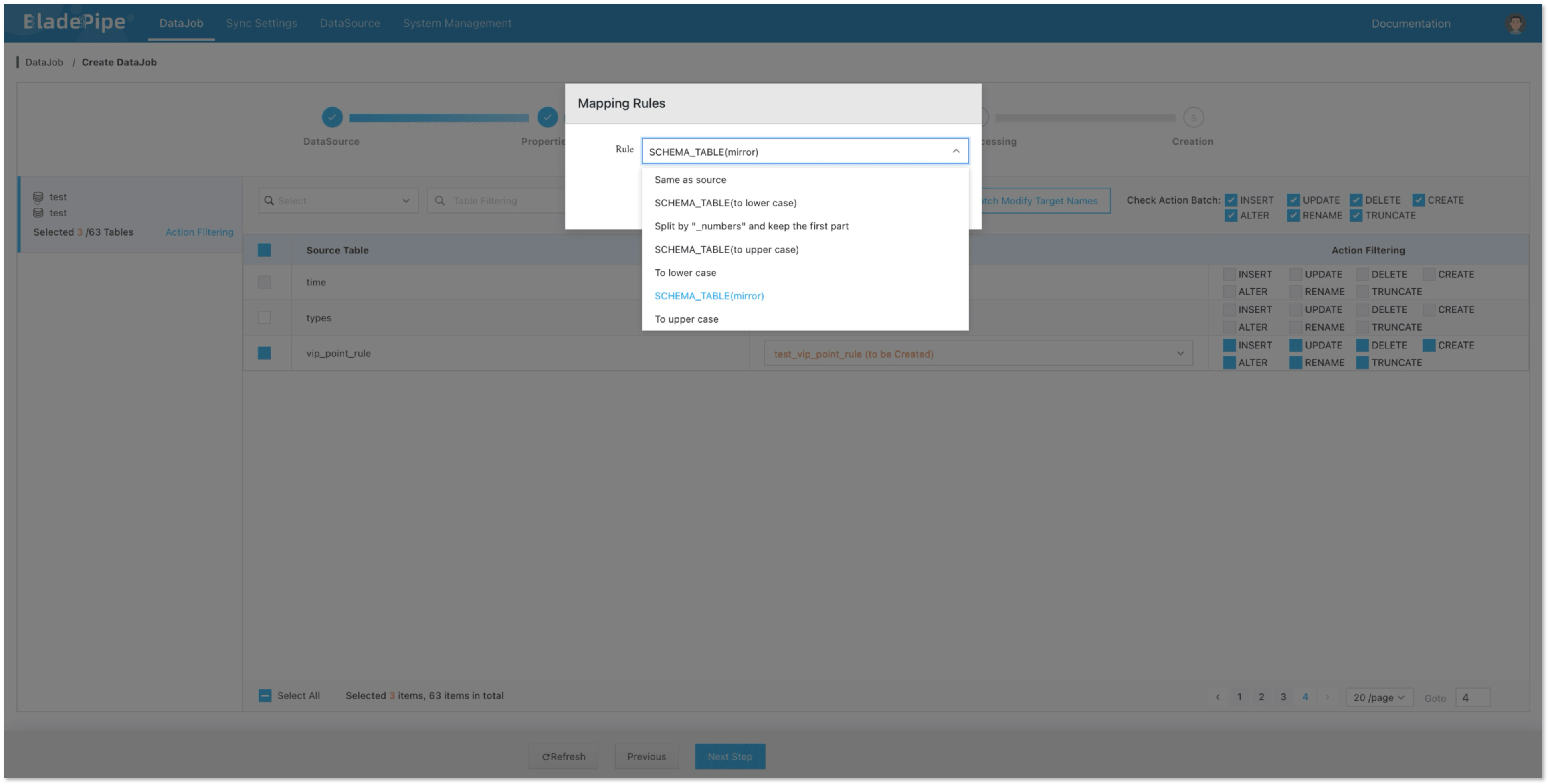Open the Sync Settings tab
This screenshot has height=784, width=1548.
pos(261,23)
